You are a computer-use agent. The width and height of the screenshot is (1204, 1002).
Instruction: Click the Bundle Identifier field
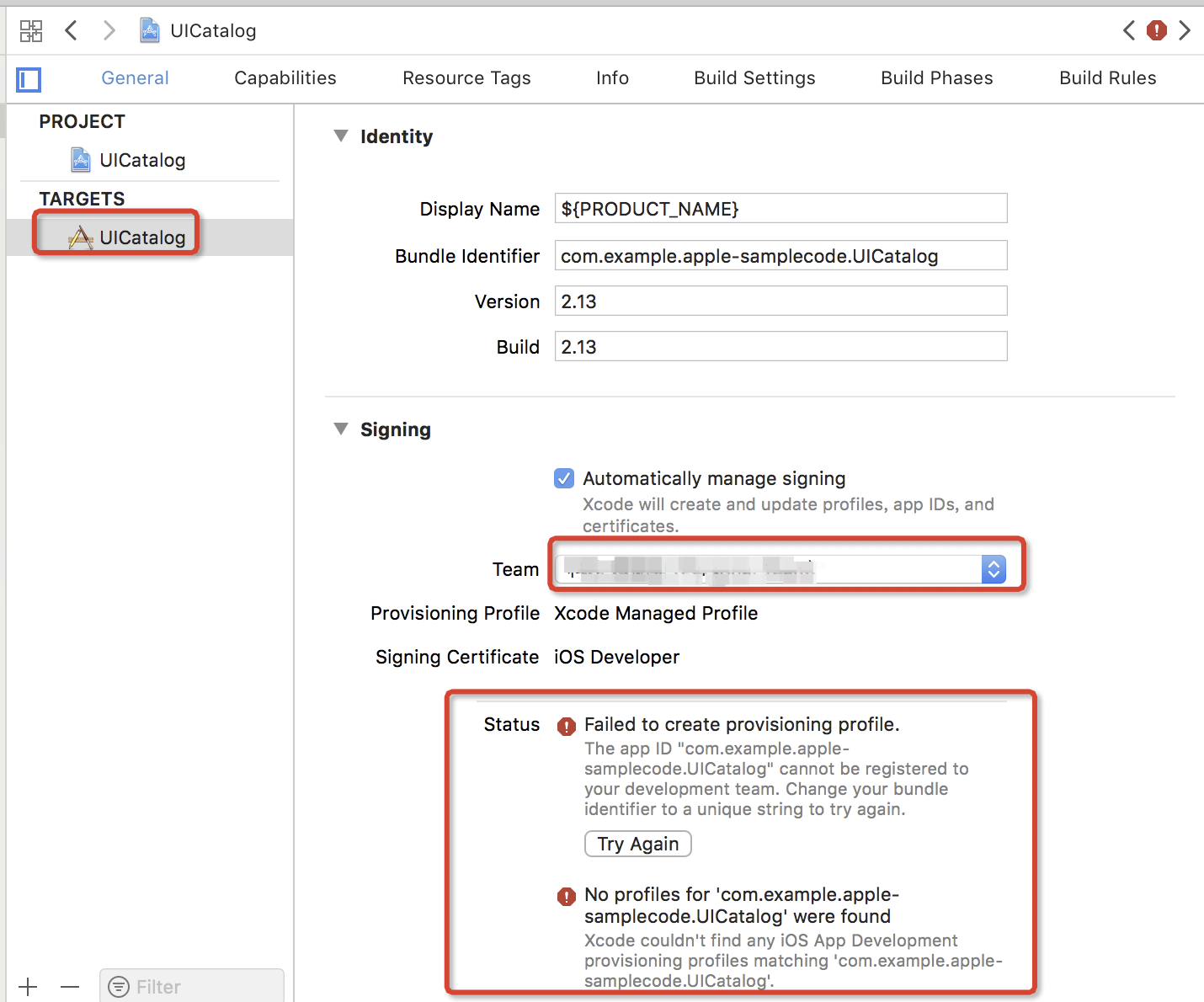[x=780, y=255]
